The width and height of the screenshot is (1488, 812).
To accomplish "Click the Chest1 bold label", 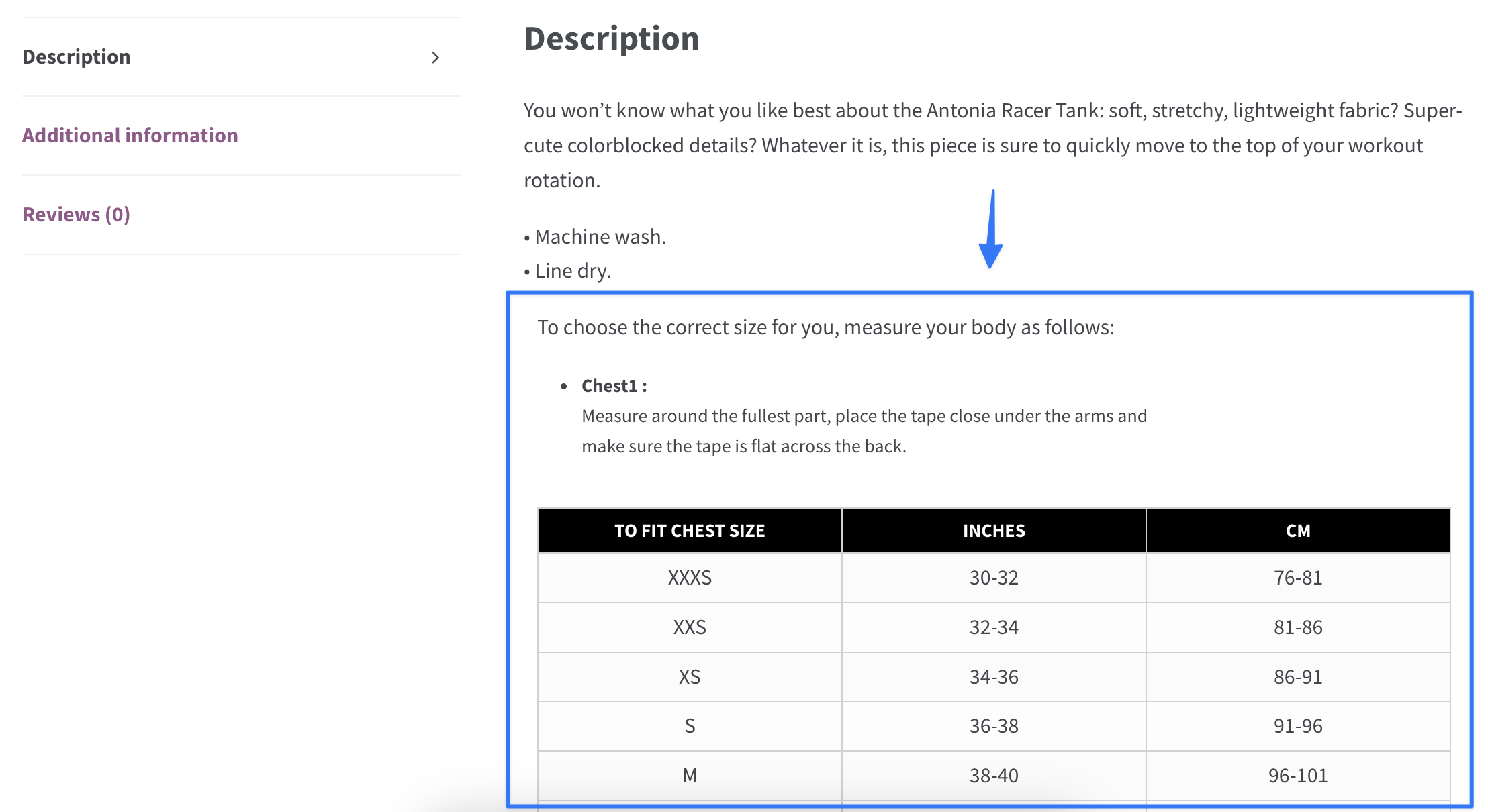I will click(x=612, y=385).
